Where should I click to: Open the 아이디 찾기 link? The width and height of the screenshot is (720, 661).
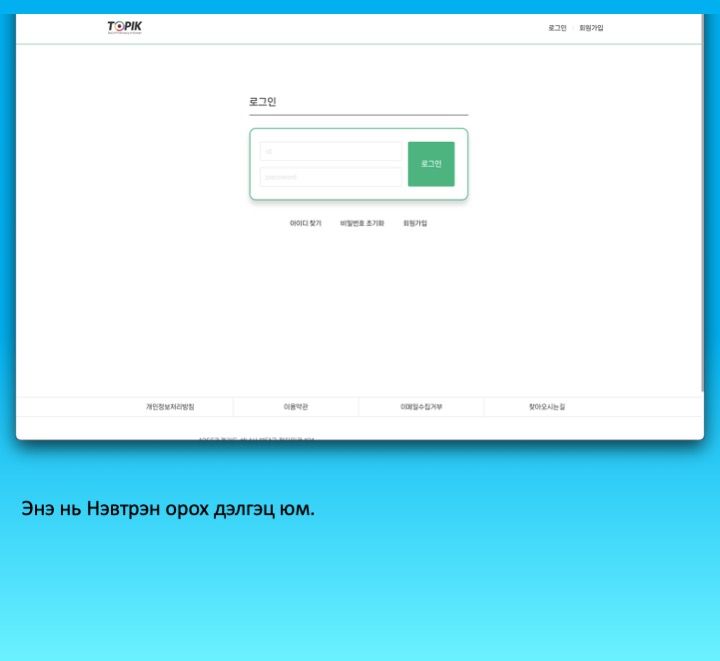click(x=305, y=223)
